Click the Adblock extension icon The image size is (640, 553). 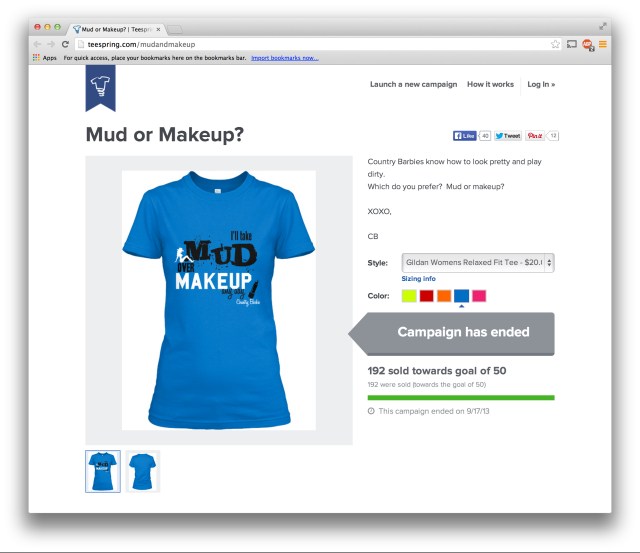click(588, 44)
